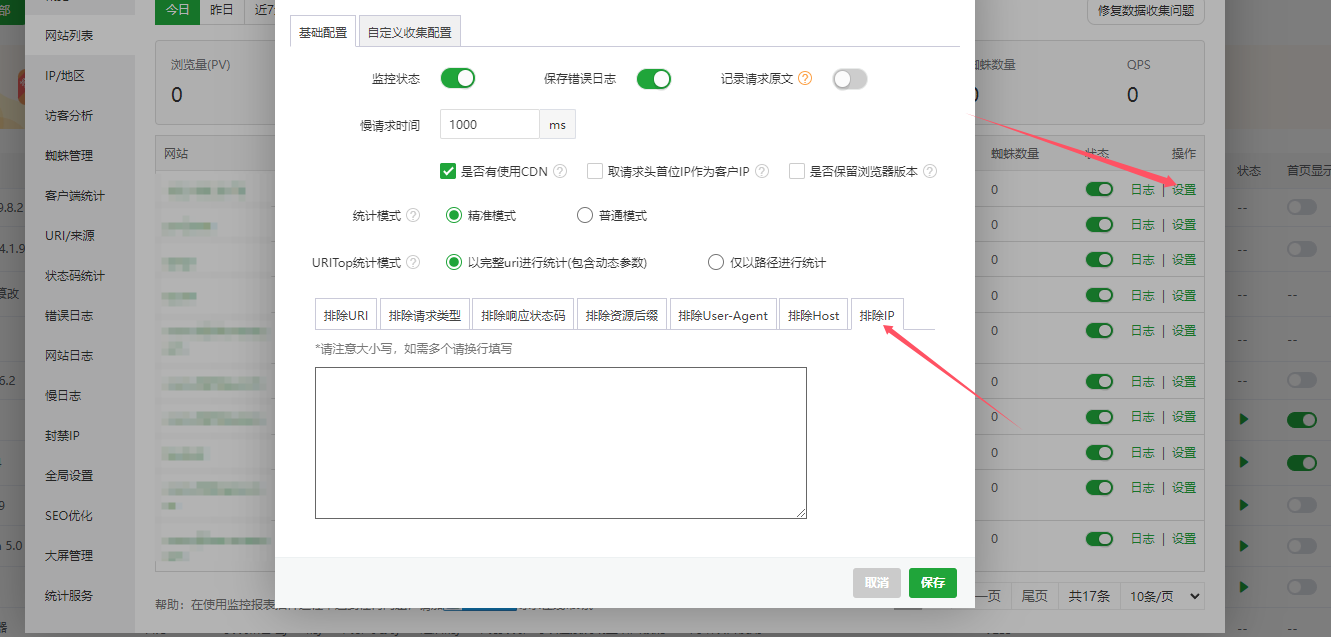Select the 昨日 date tab
1331x637 pixels.
point(222,11)
